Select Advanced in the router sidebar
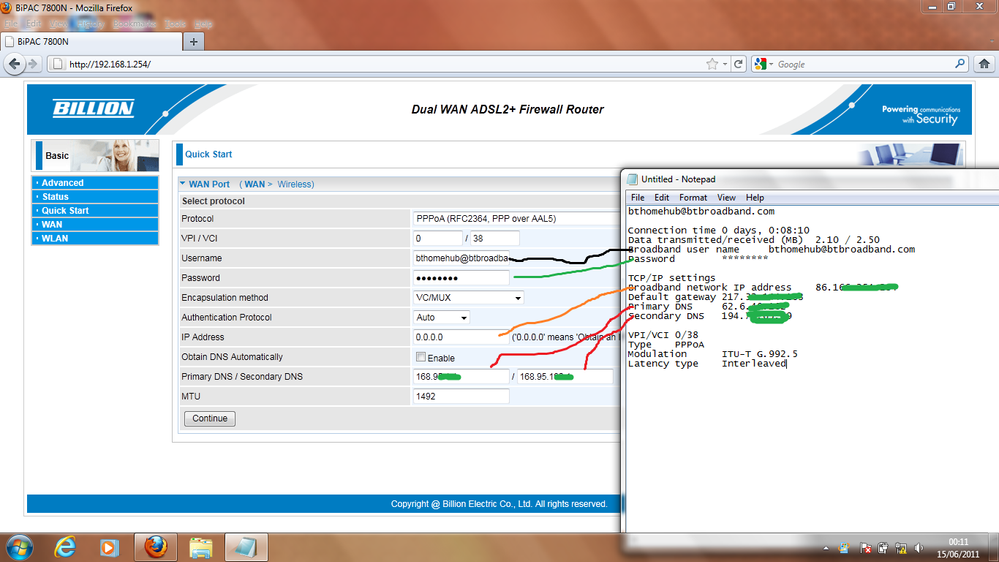This screenshot has height=562, width=999. pos(95,183)
